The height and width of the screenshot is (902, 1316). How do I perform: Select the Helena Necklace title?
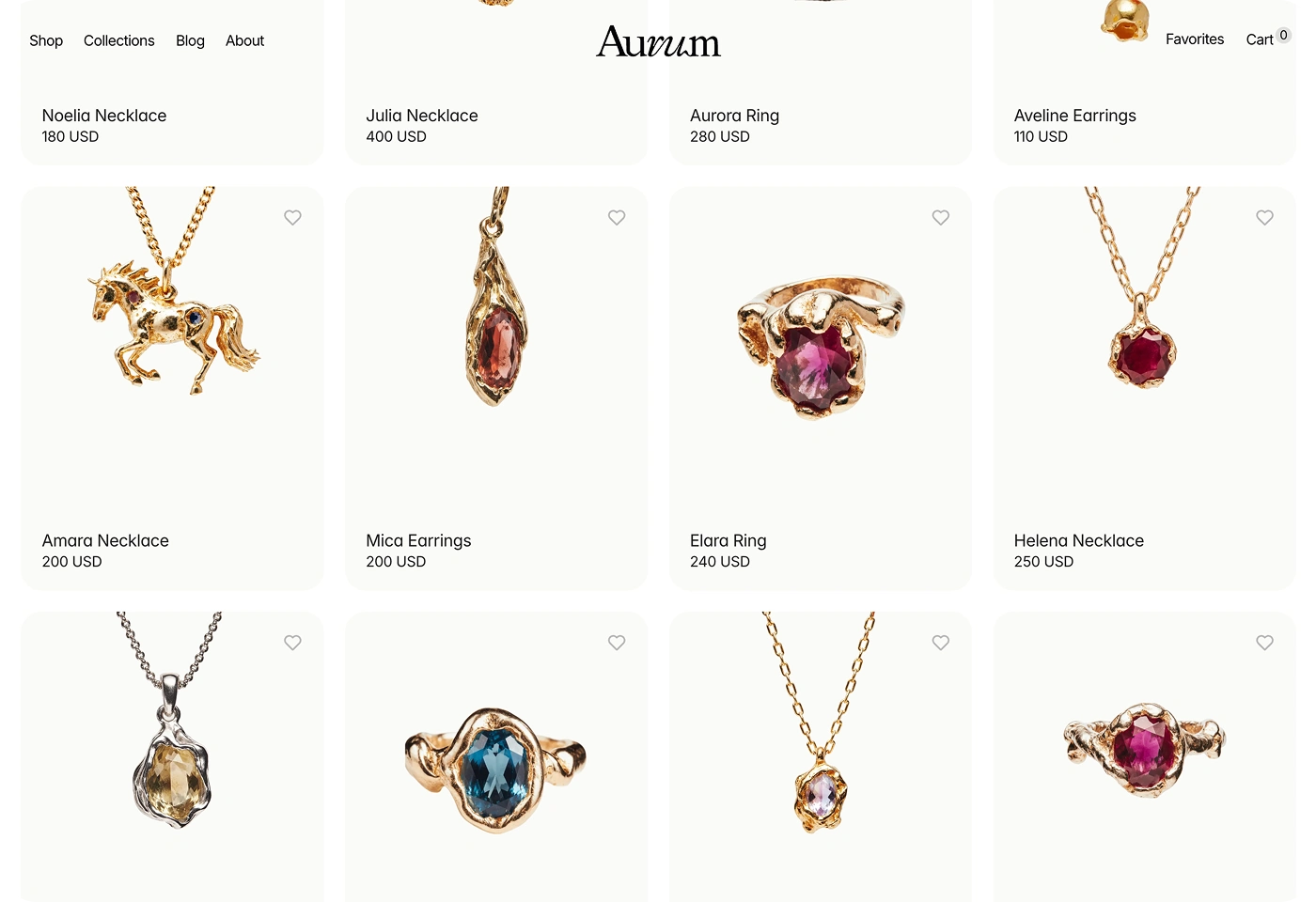pos(1079,540)
